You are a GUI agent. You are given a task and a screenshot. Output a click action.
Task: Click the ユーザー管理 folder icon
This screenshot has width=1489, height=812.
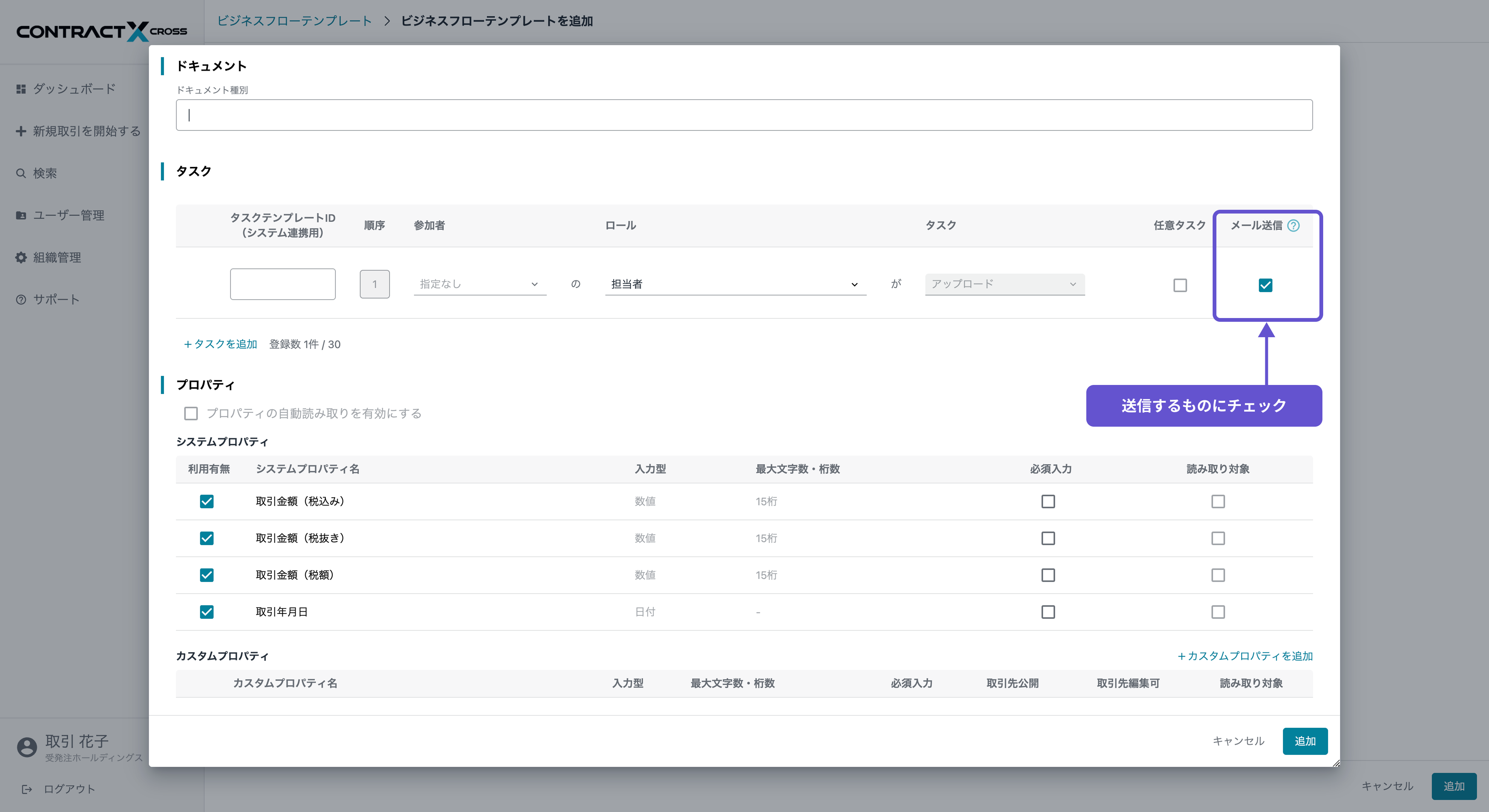click(21, 215)
